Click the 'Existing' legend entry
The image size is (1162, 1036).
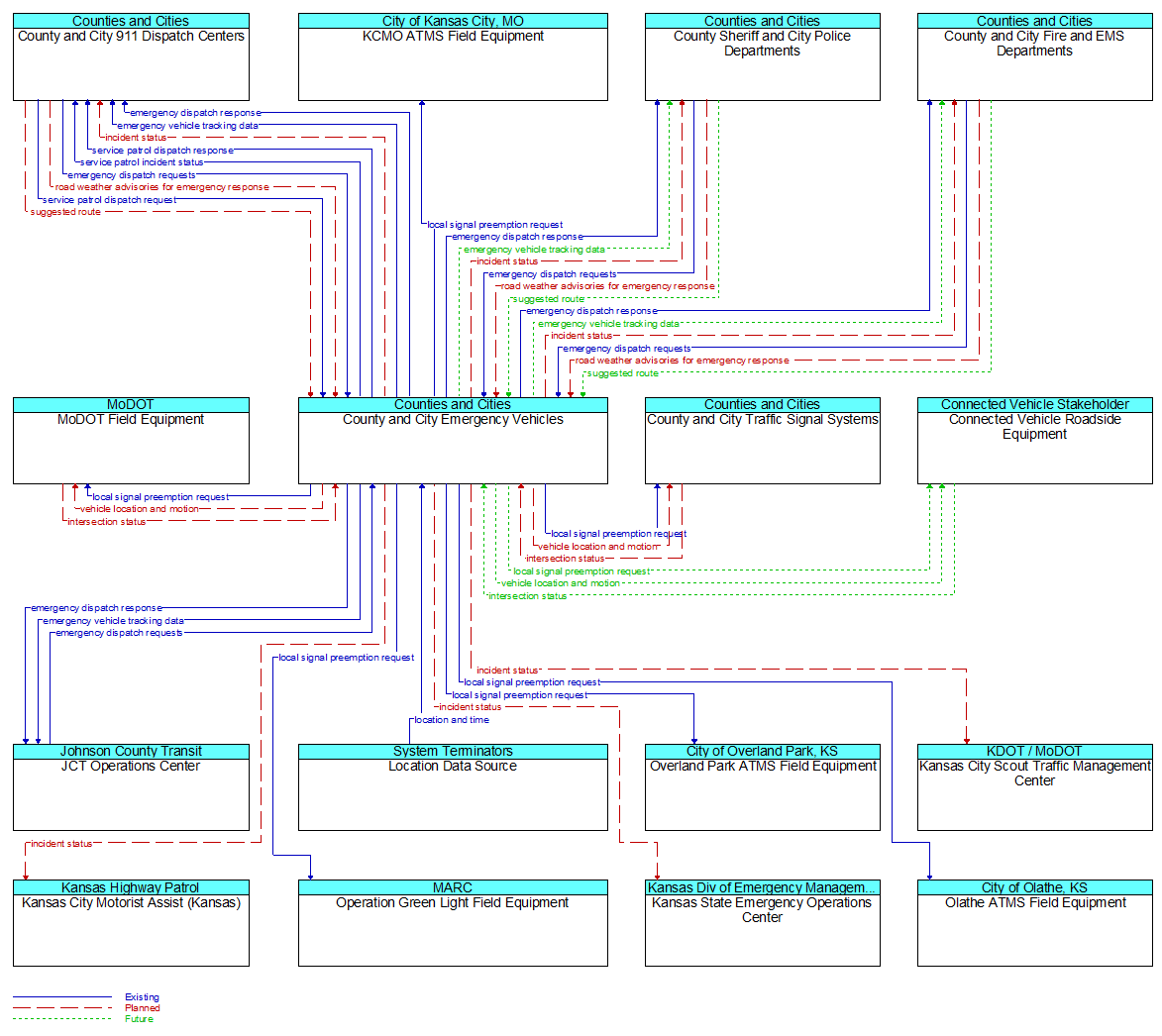click(142, 997)
